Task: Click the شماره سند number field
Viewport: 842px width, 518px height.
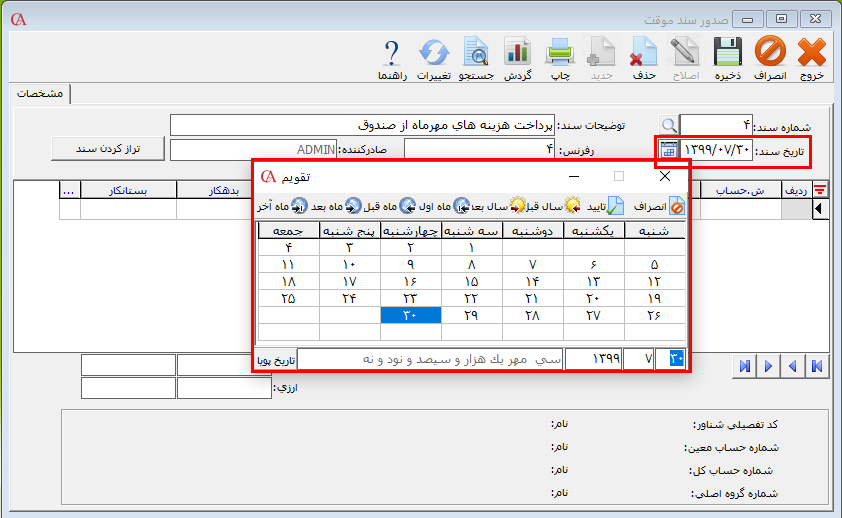Action: tap(716, 125)
